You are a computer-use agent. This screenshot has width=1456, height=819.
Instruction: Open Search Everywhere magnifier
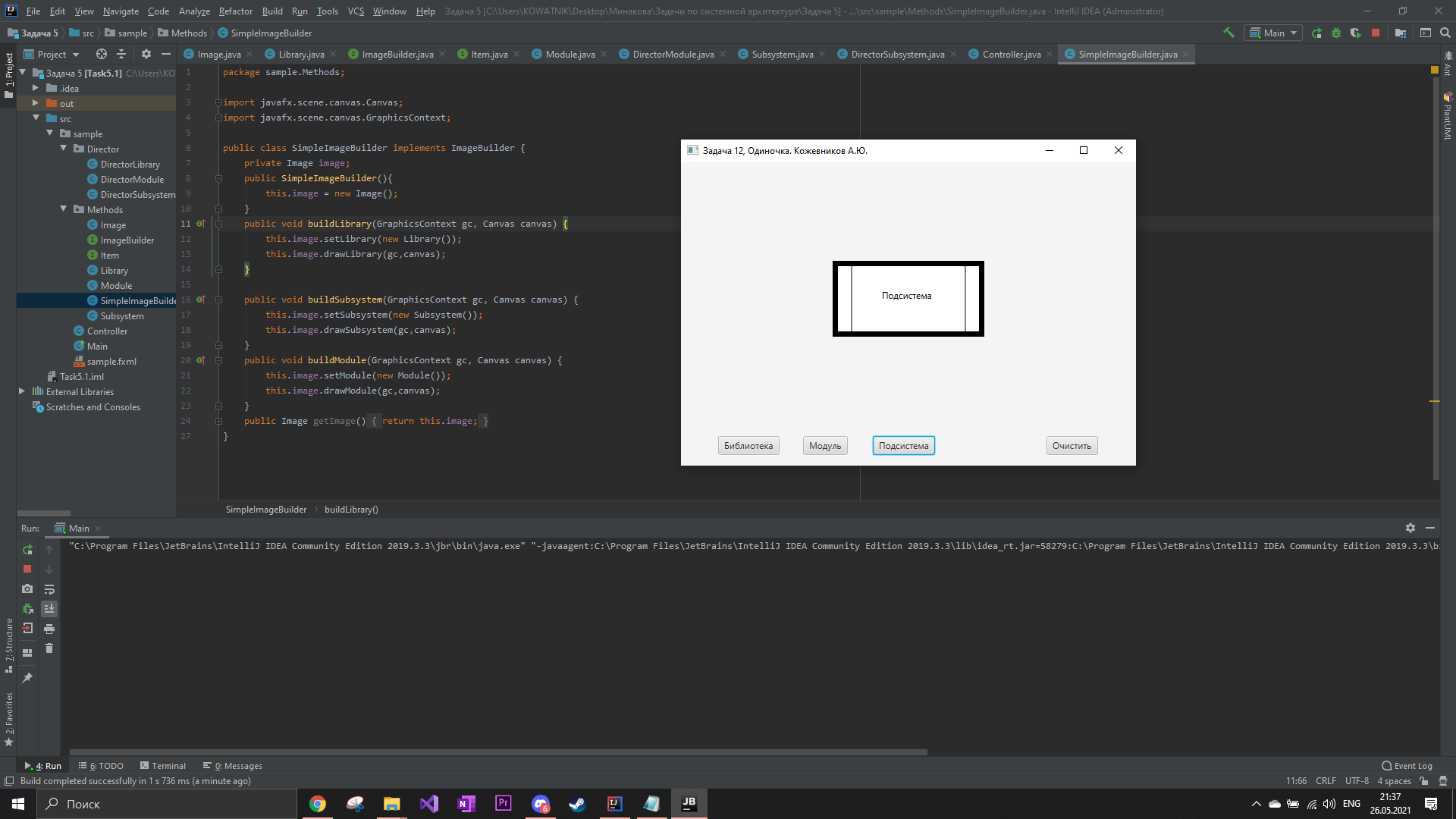tap(1445, 33)
